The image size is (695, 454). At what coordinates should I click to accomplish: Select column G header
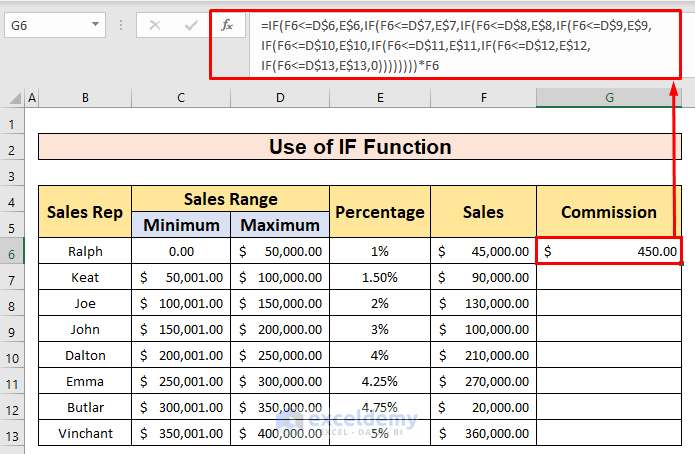608,97
